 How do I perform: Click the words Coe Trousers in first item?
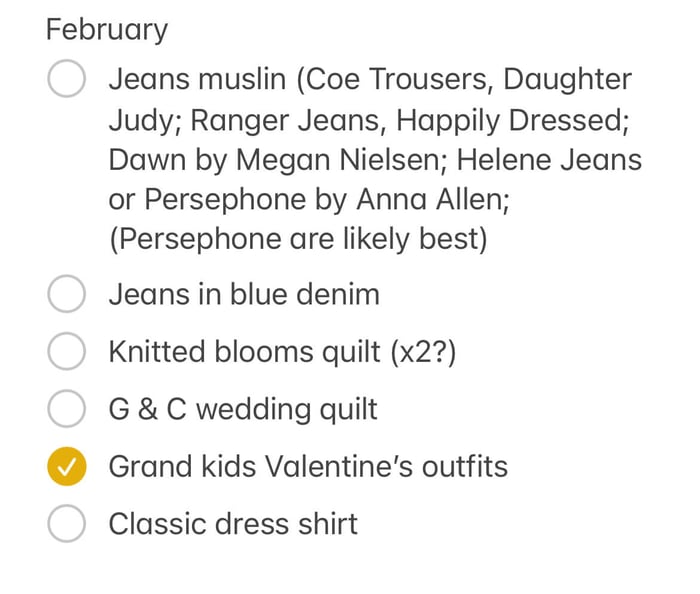pos(395,79)
